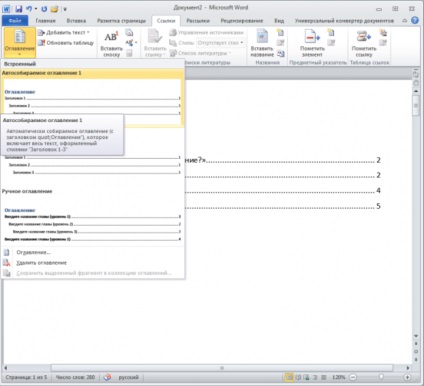Click Update Index icon in Предметный указатель
The image size is (424, 386).
tap(331, 43)
